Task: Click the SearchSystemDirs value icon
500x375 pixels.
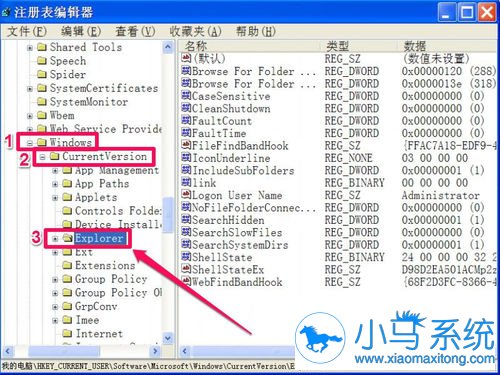Action: pos(186,245)
